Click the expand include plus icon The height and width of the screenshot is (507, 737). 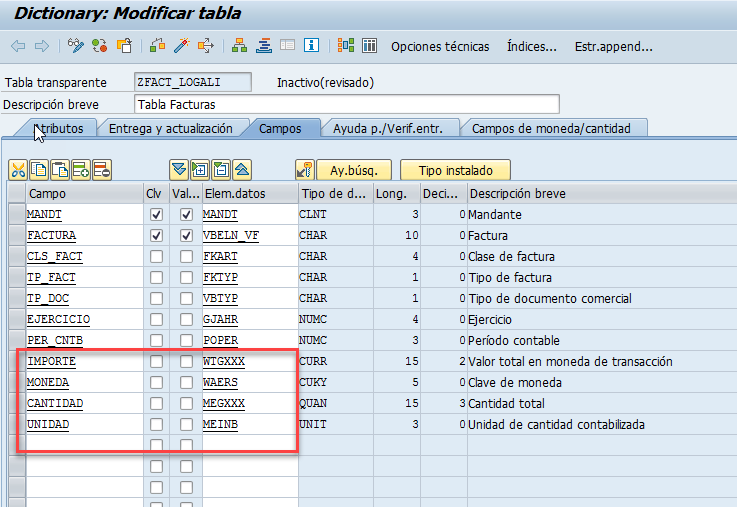point(200,170)
